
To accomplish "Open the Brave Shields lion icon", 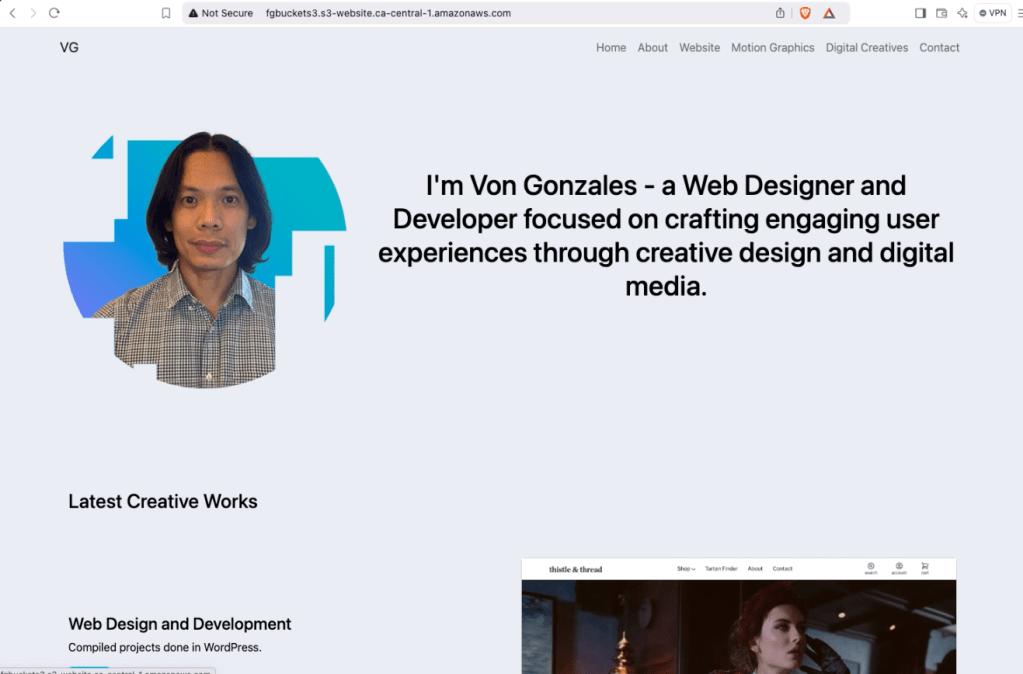I will (x=805, y=13).
